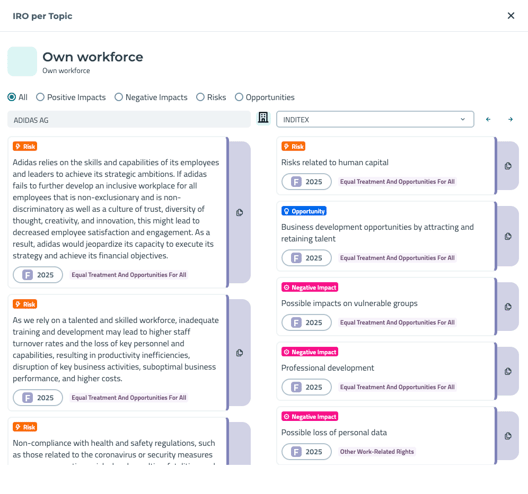Close the IRO per Topic dialog
Screen dimensions: 528x494
point(511,15)
